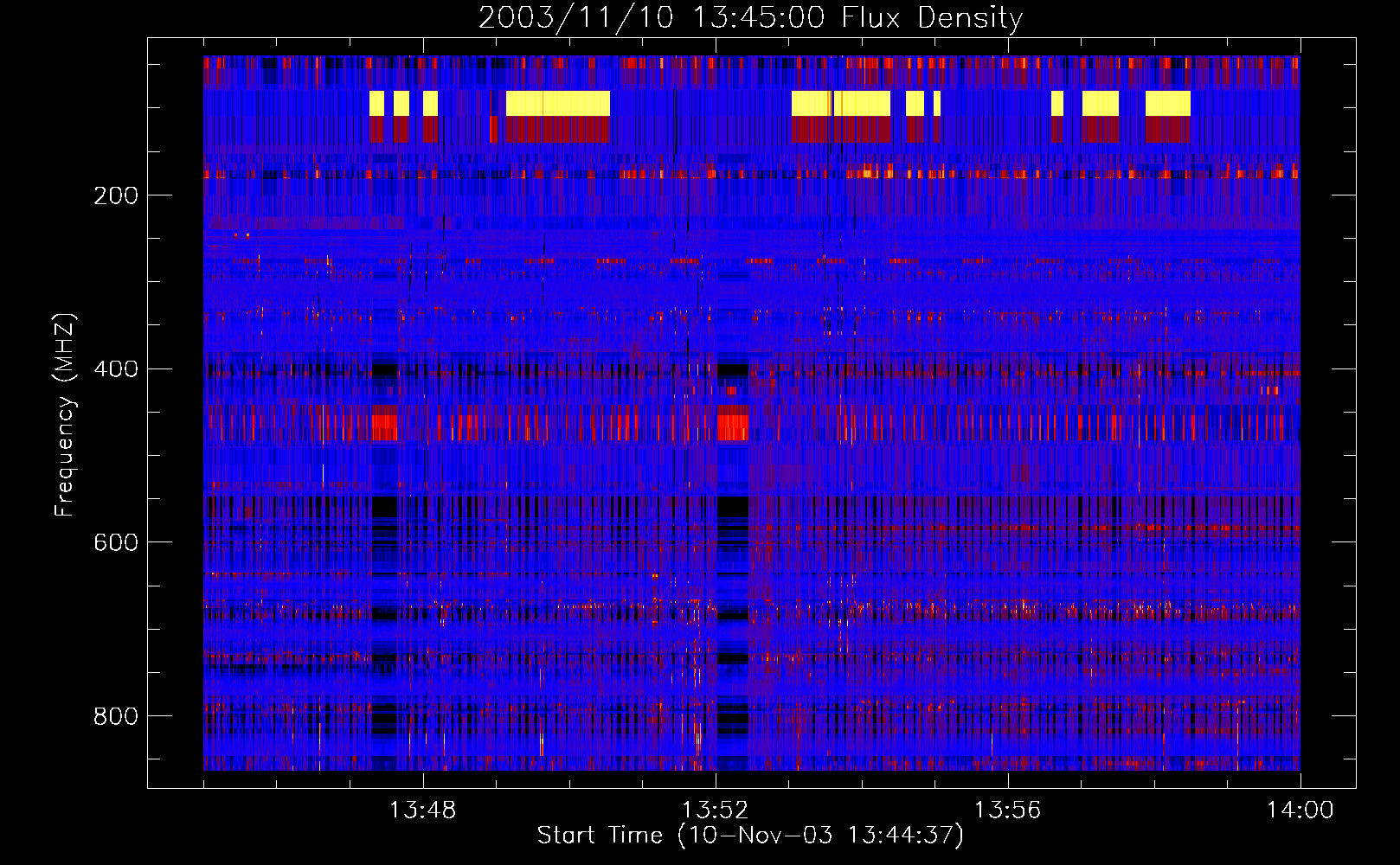The width and height of the screenshot is (1400, 865).
Task: Select the 'Frequency (MHZ)' y-axis label
Action: tap(65, 414)
